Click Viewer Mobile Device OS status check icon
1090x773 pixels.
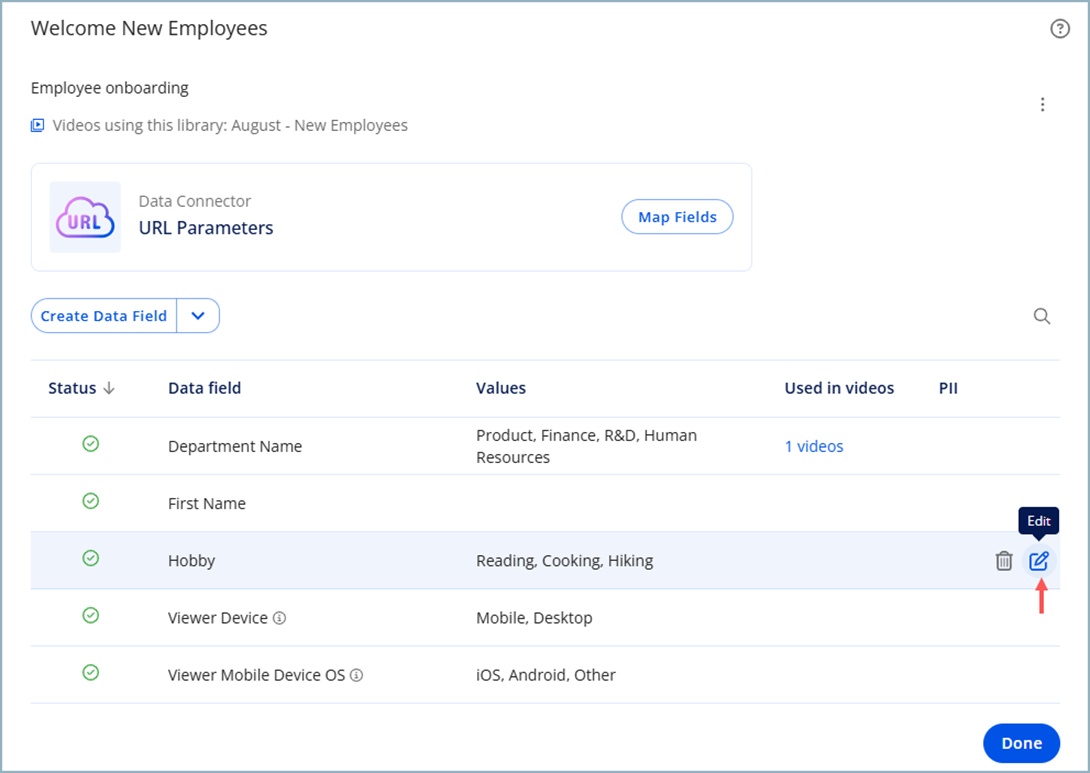90,672
